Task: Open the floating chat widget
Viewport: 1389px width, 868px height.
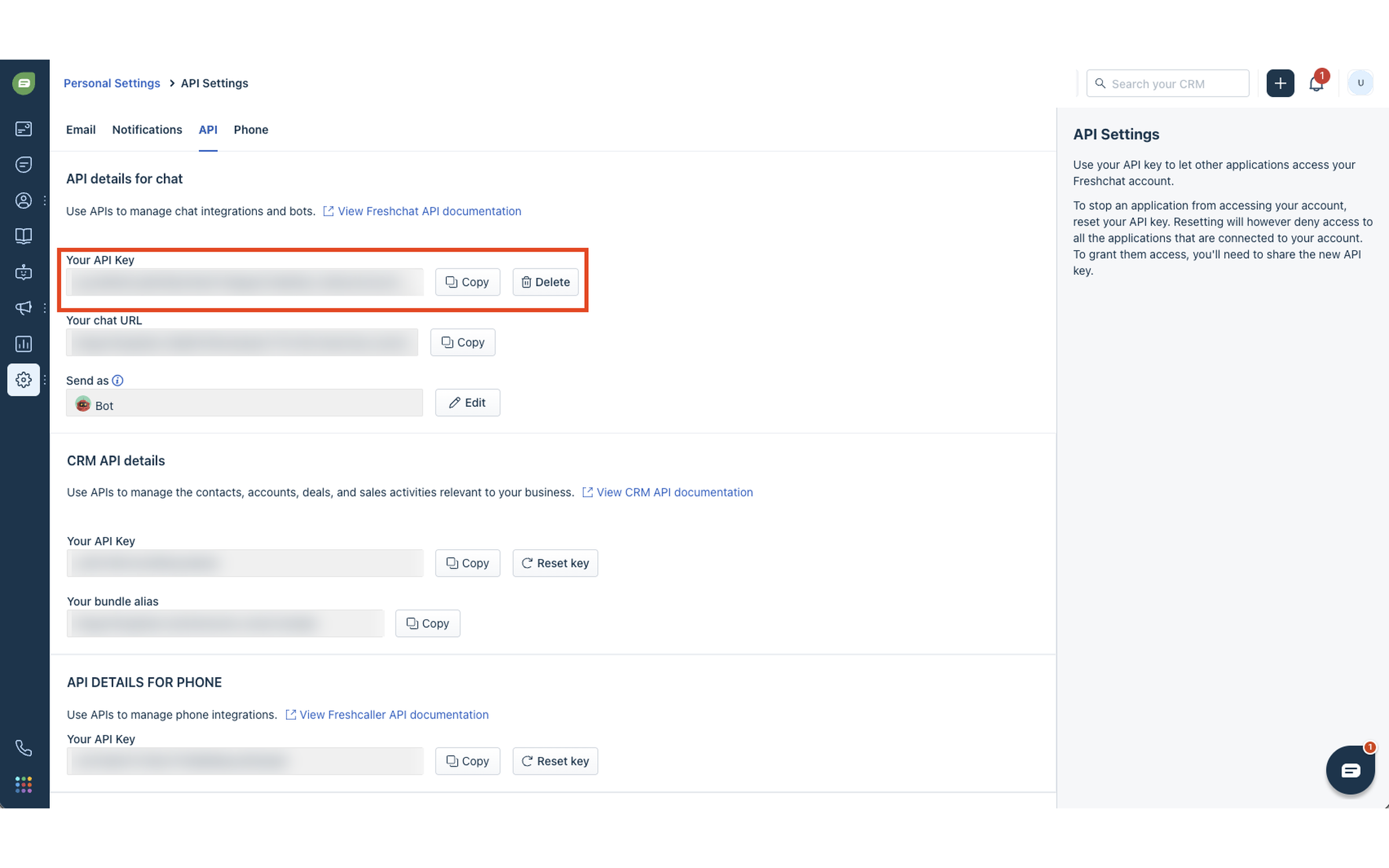Action: point(1350,770)
